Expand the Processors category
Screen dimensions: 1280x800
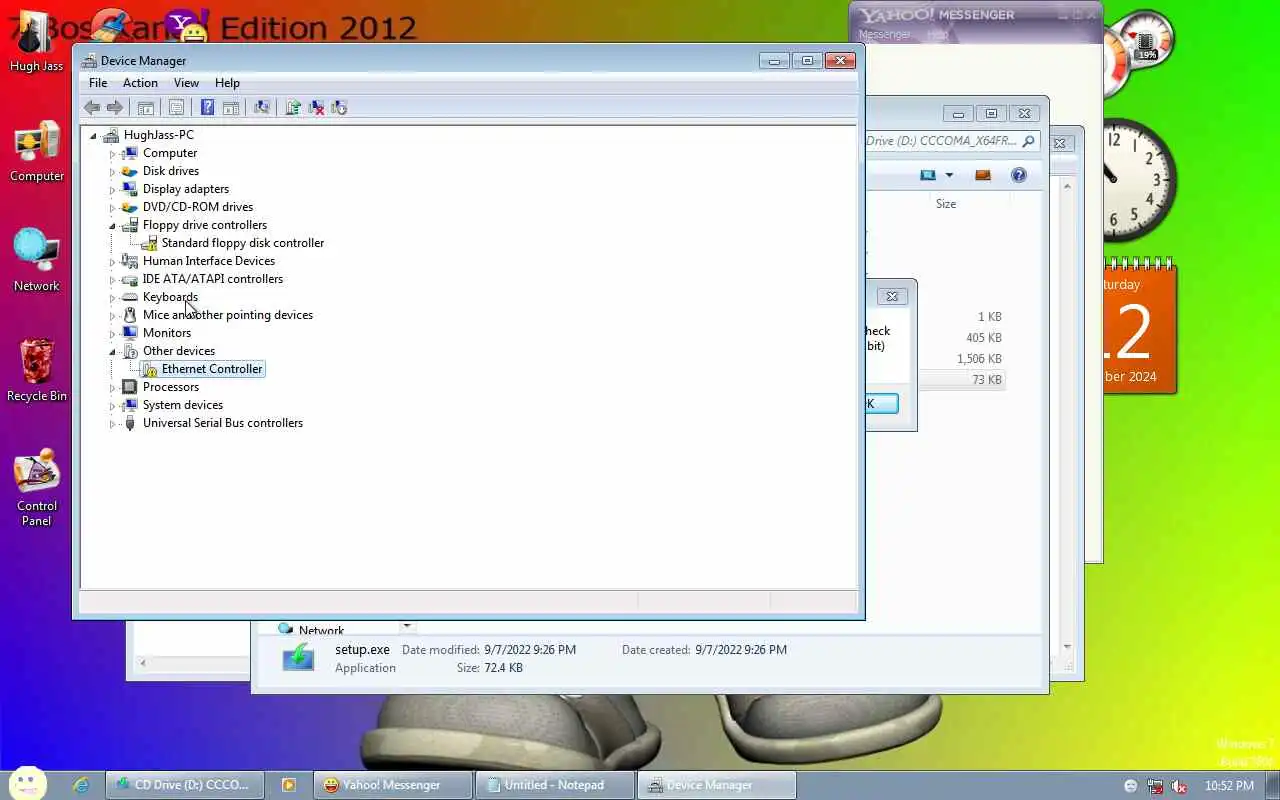(112, 388)
